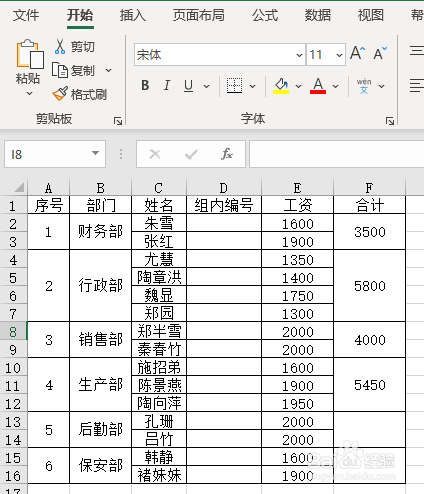The height and width of the screenshot is (494, 424).
Task: Click the Name Box showing I8
Action: 48,154
